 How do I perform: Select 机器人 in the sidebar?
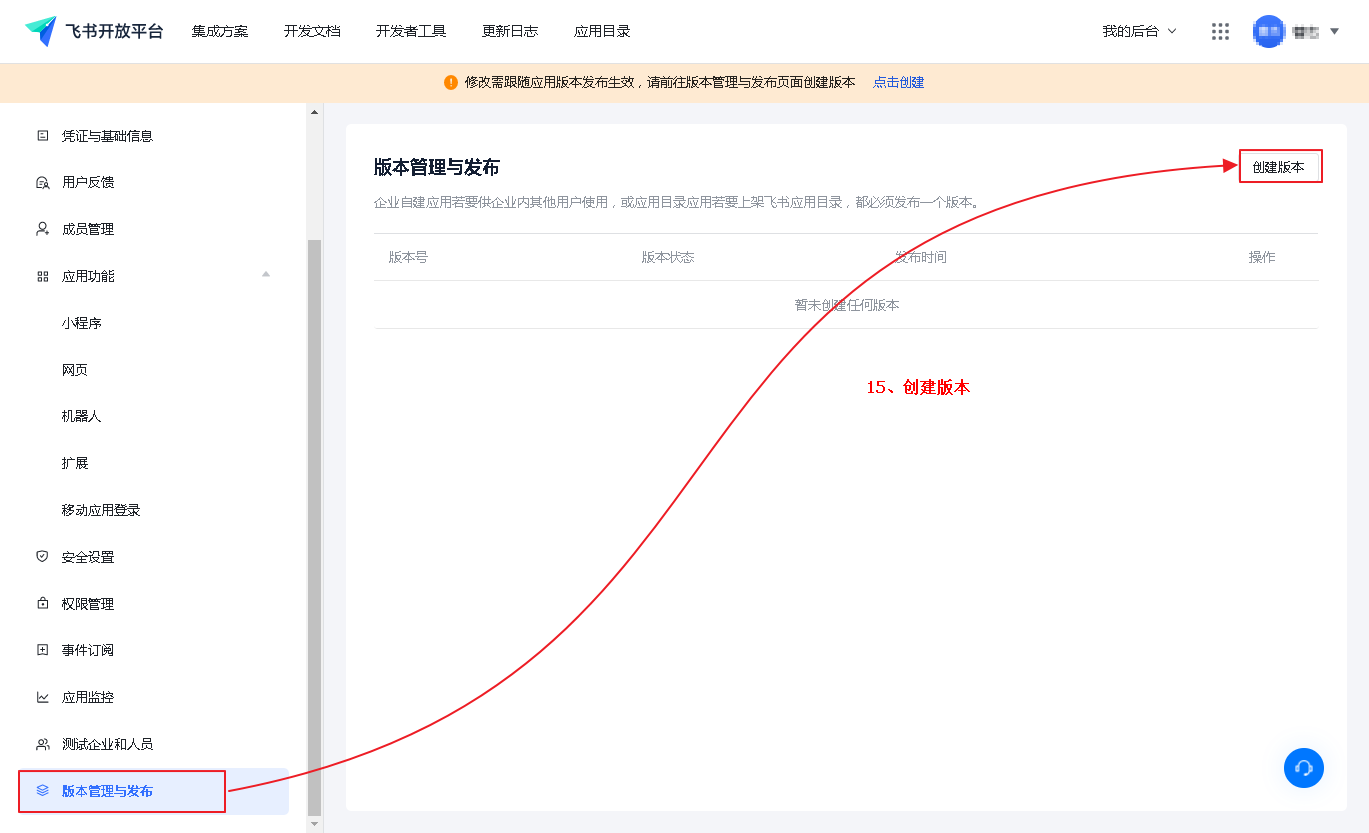[81, 416]
